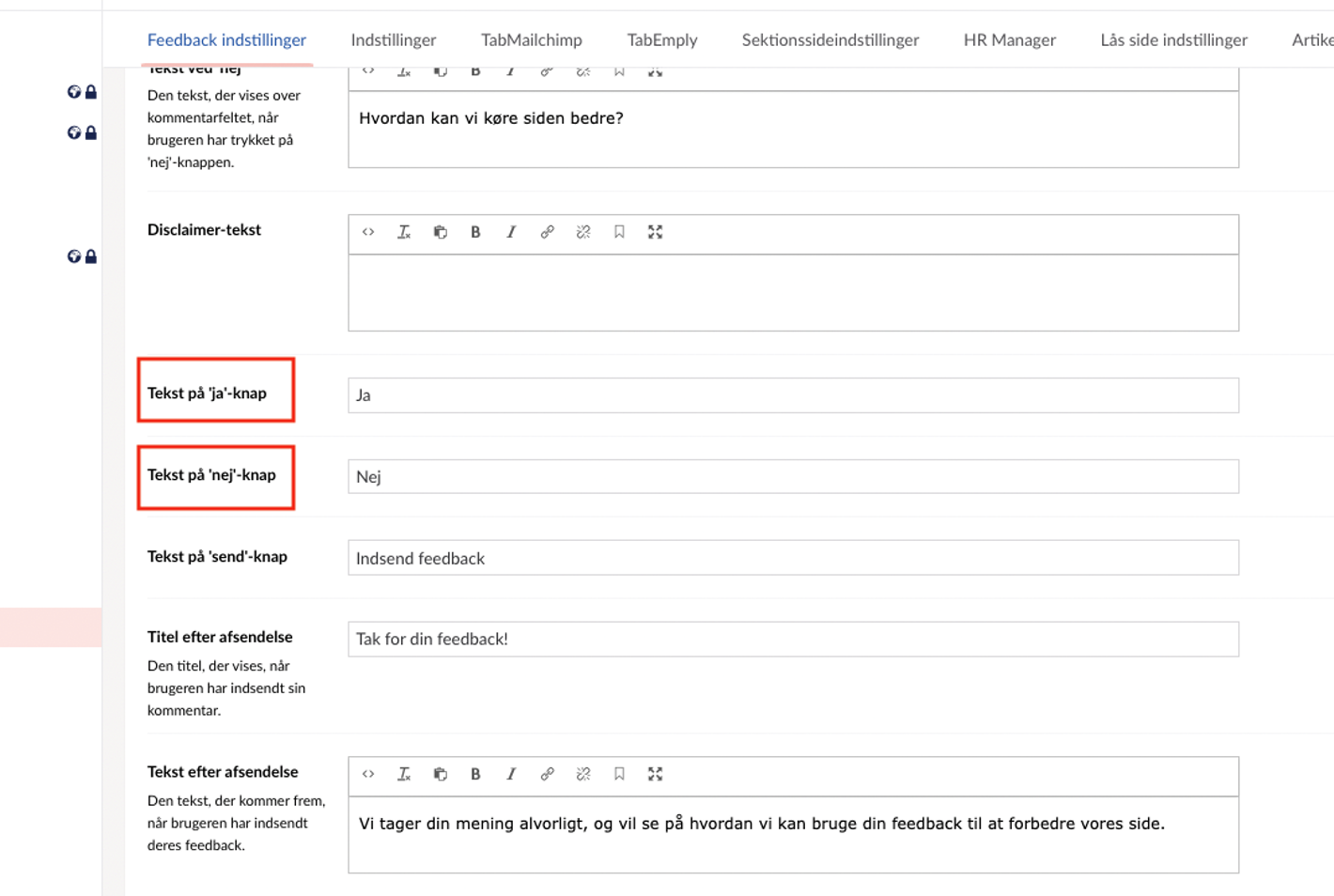This screenshot has height=896, width=1334.
Task: Open Lås side indstillinger tab
Action: point(1174,39)
